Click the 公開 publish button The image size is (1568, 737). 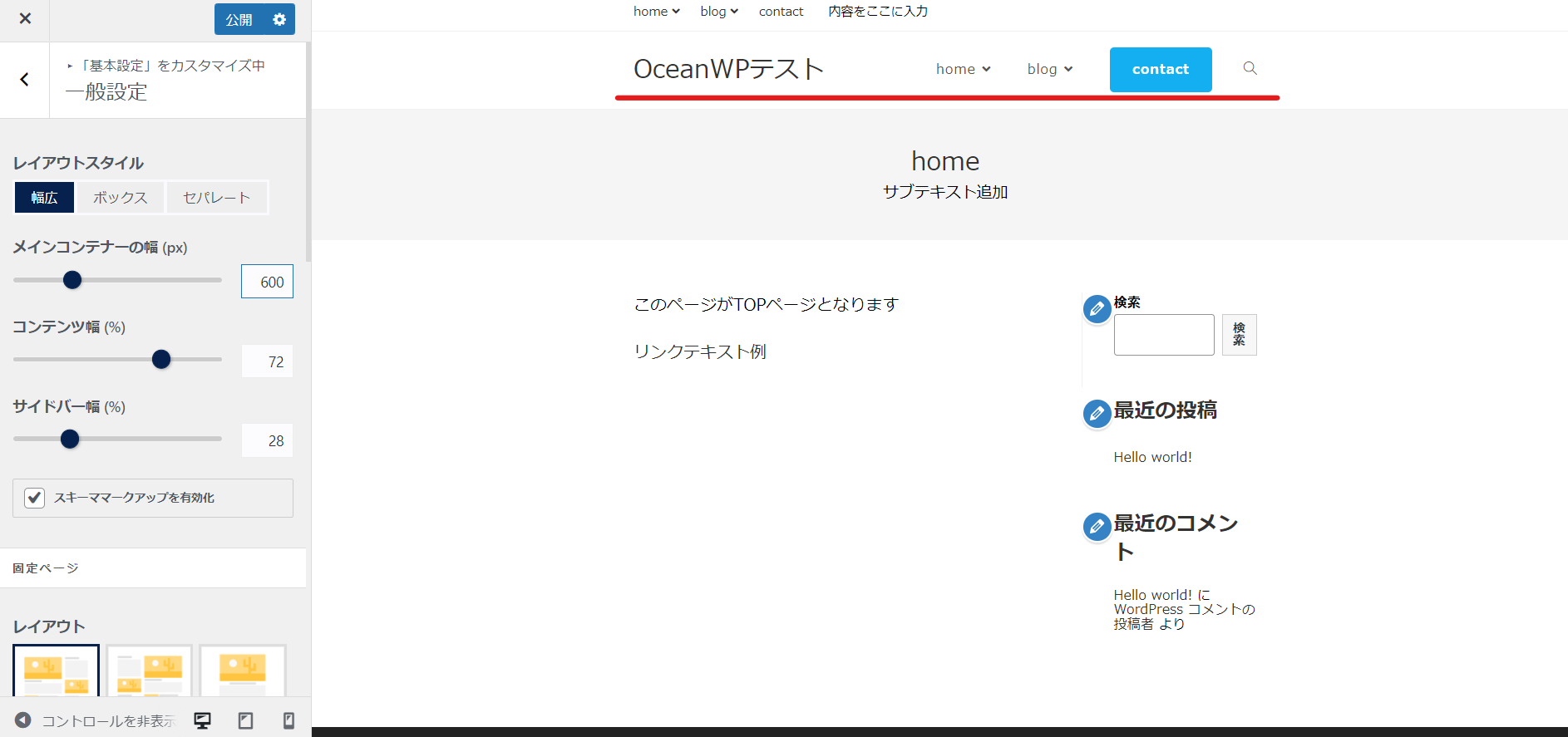(x=239, y=19)
